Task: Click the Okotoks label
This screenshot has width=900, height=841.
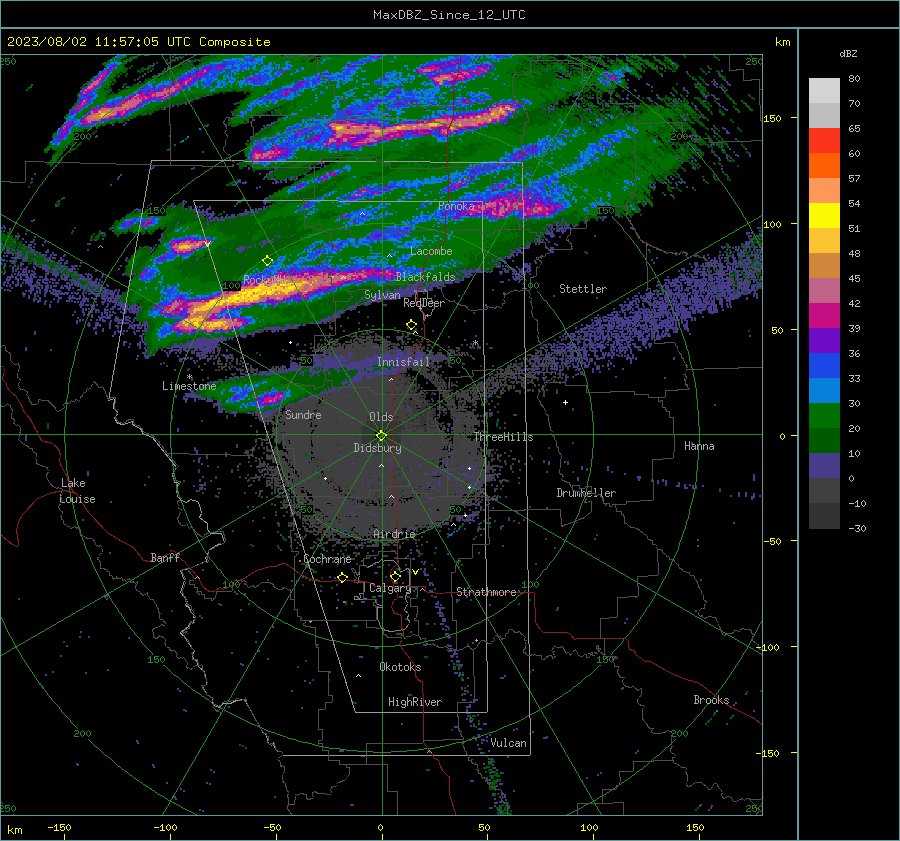Action: point(400,667)
